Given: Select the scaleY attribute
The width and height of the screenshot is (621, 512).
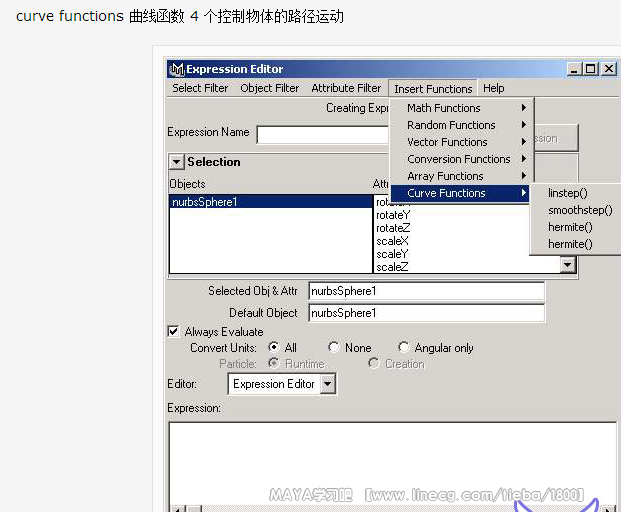Looking at the screenshot, I should pyautogui.click(x=392, y=254).
